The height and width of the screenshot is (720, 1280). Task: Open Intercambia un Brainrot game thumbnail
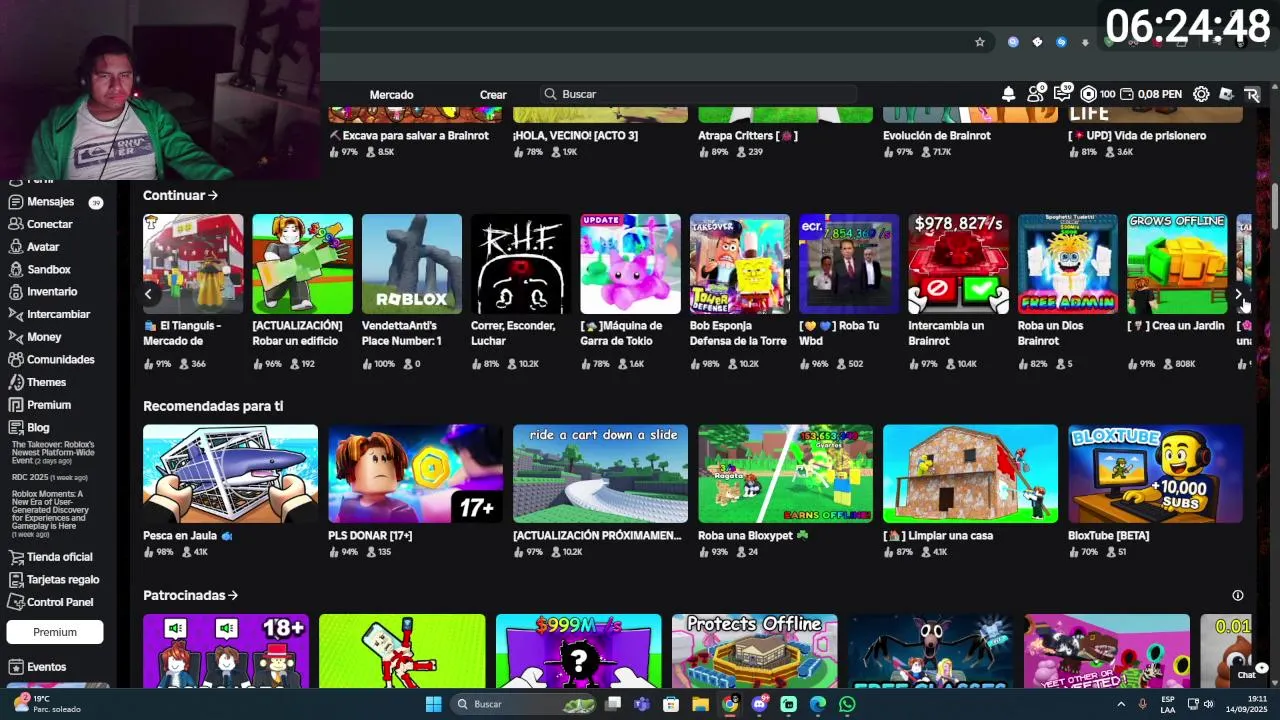point(958,264)
